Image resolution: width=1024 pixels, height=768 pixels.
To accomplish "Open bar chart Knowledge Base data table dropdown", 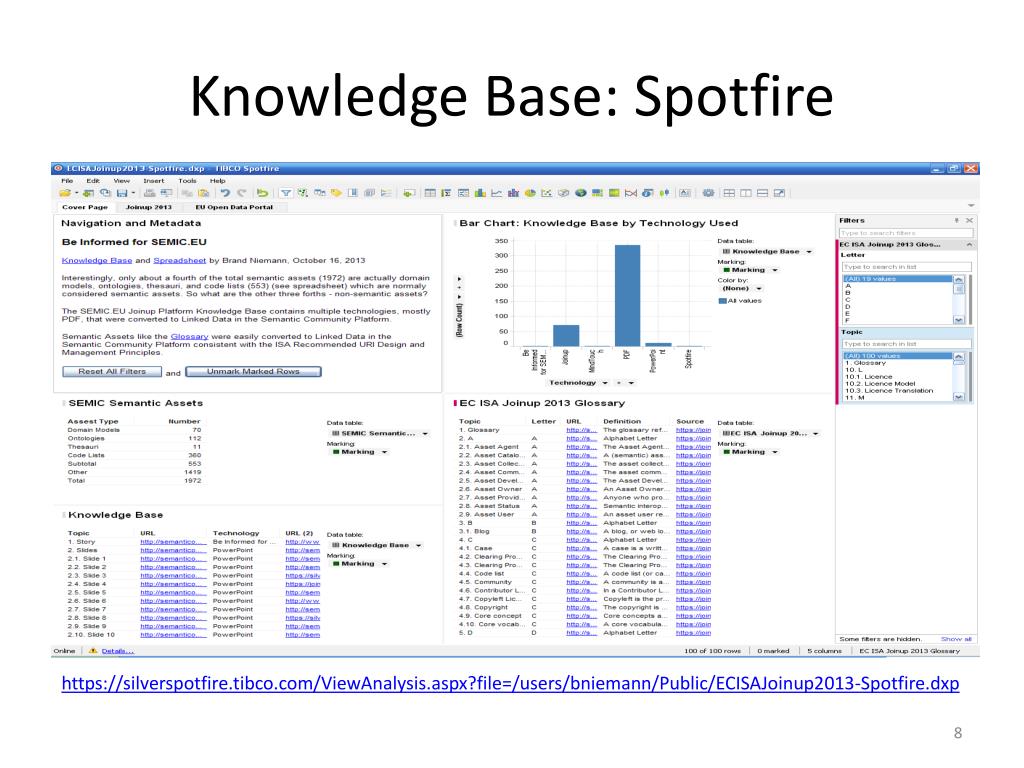I will pos(809,251).
